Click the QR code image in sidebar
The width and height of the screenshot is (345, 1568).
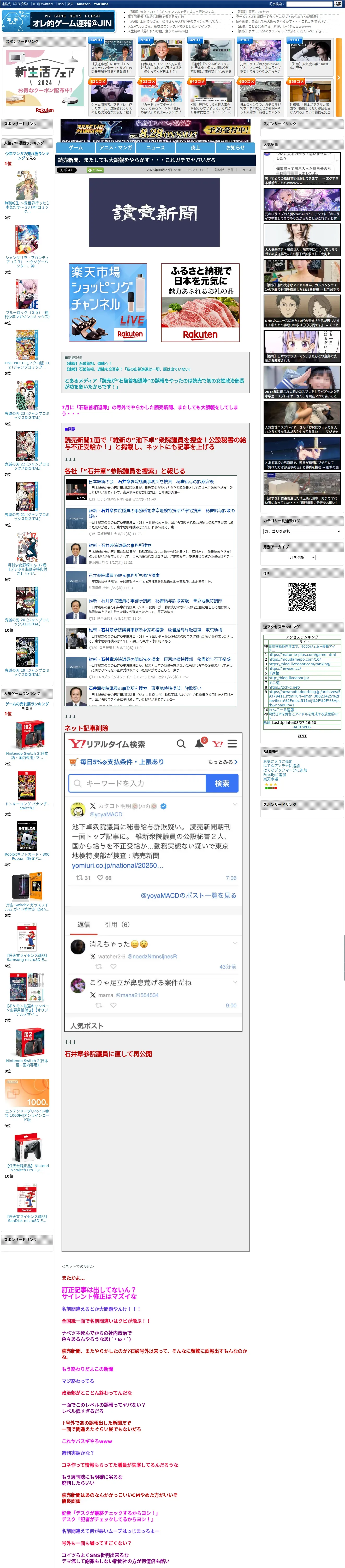pos(302,598)
